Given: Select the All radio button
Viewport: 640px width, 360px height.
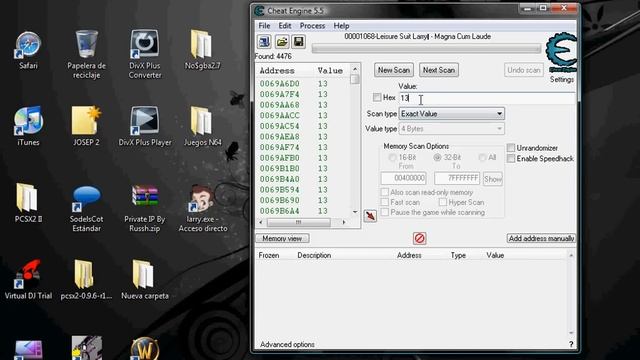Looking at the screenshot, I should click(x=482, y=157).
